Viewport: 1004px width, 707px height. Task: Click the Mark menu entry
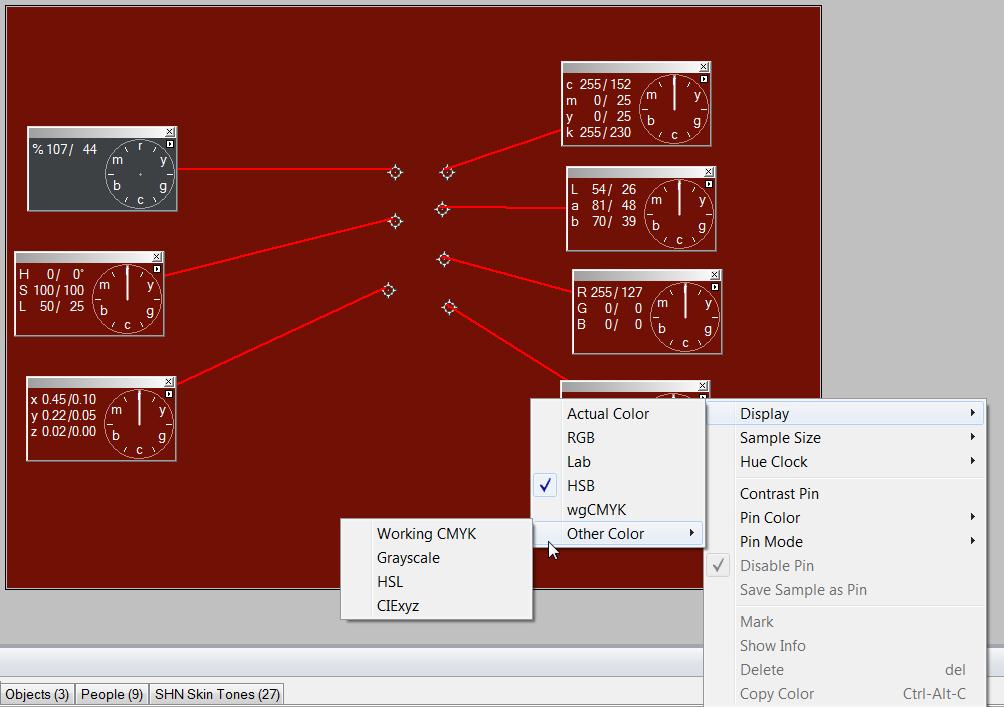(x=845, y=622)
